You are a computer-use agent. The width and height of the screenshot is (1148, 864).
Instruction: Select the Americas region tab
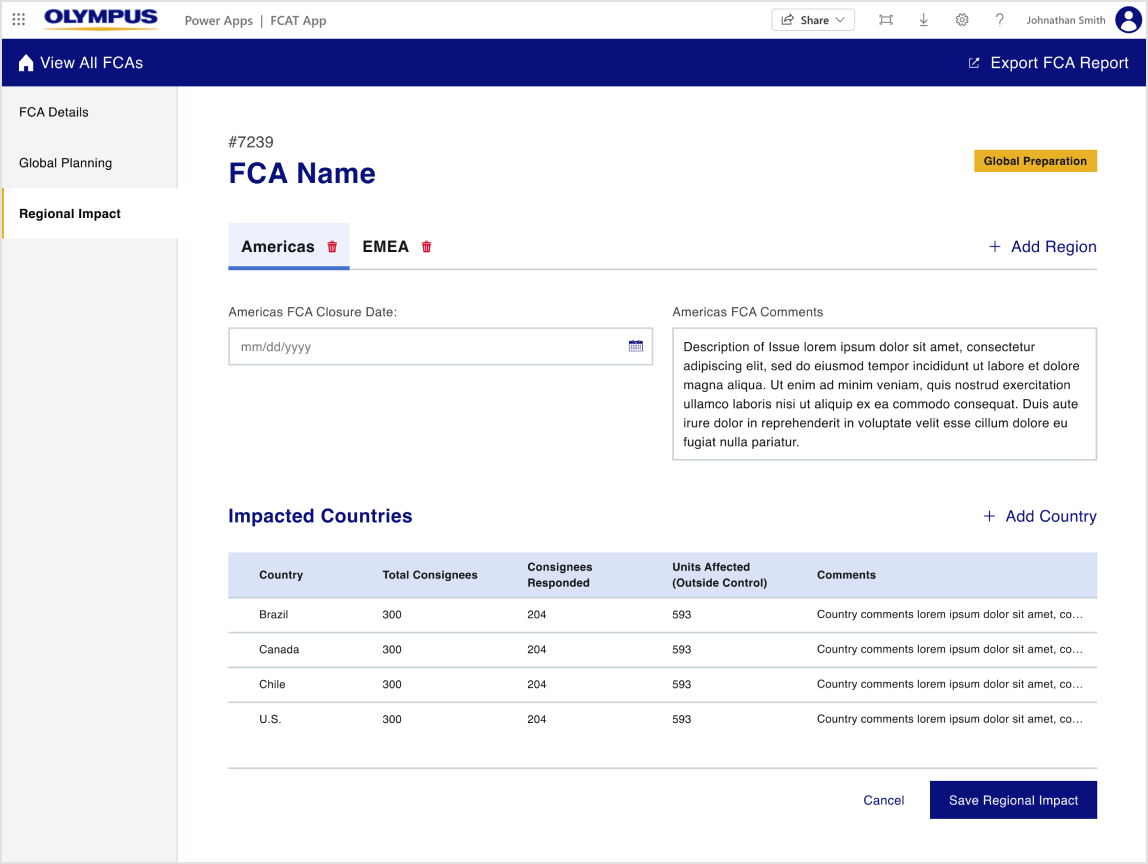(x=278, y=247)
